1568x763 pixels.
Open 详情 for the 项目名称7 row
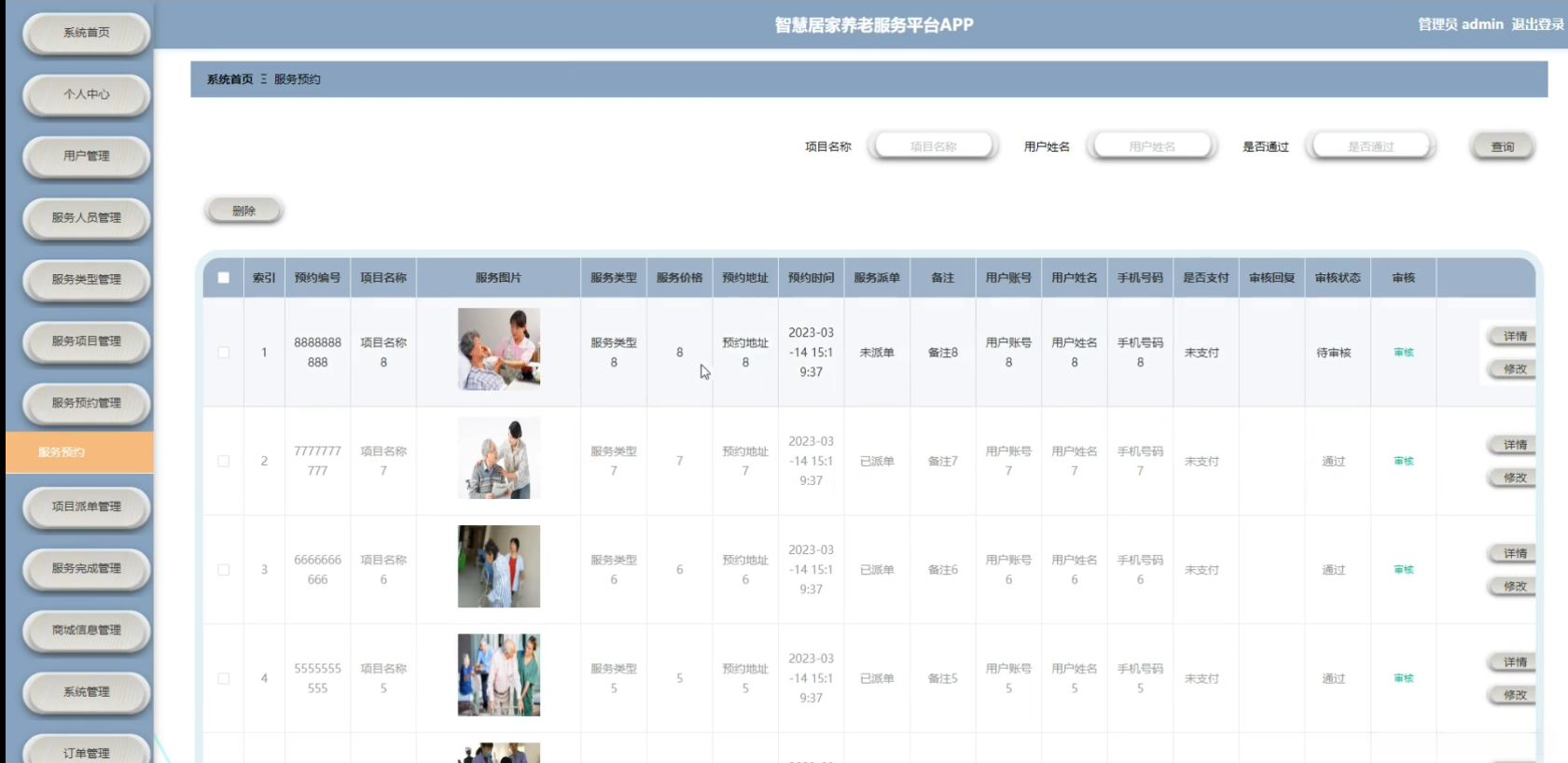point(1513,445)
